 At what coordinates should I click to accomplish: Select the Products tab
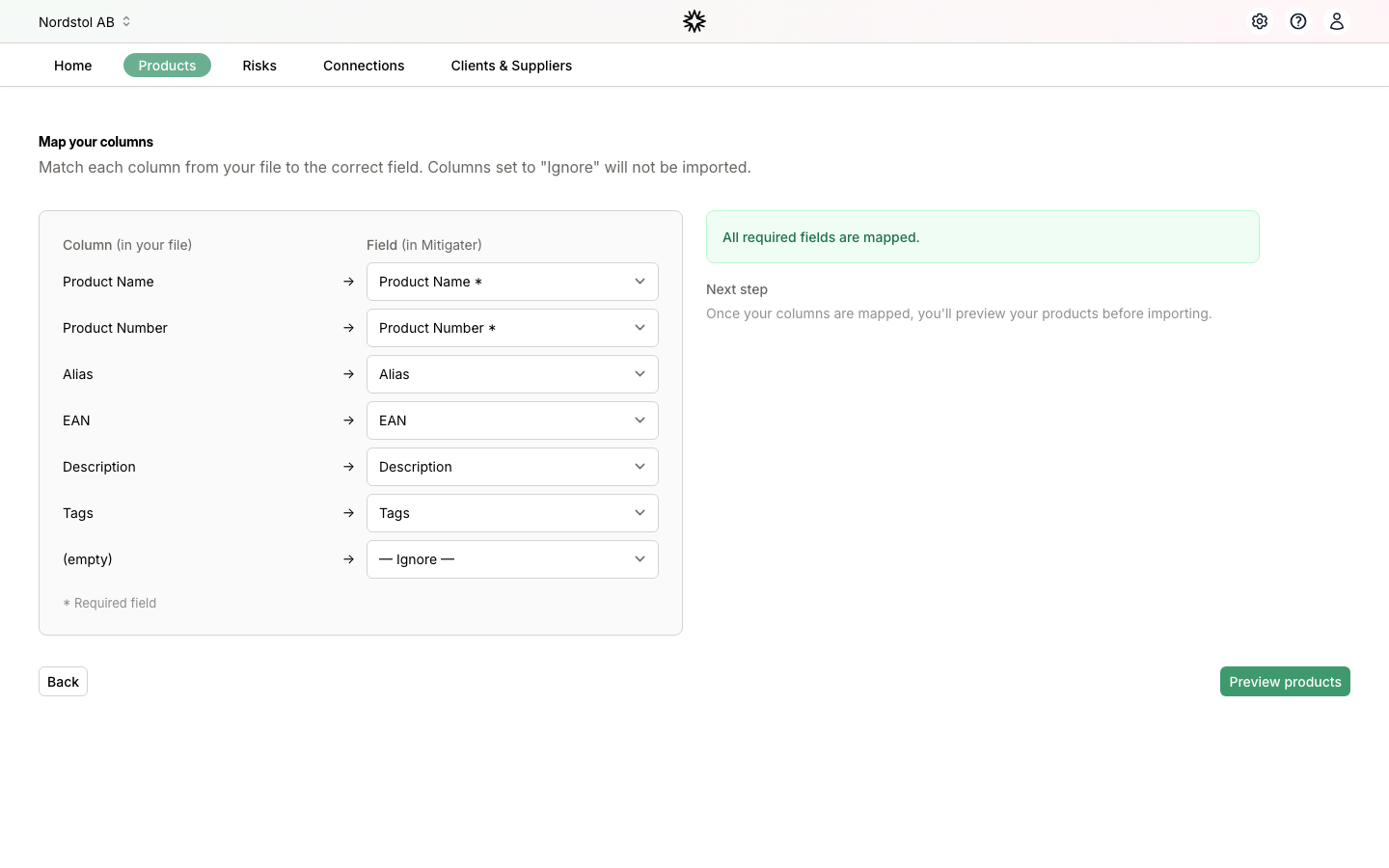coord(167,66)
